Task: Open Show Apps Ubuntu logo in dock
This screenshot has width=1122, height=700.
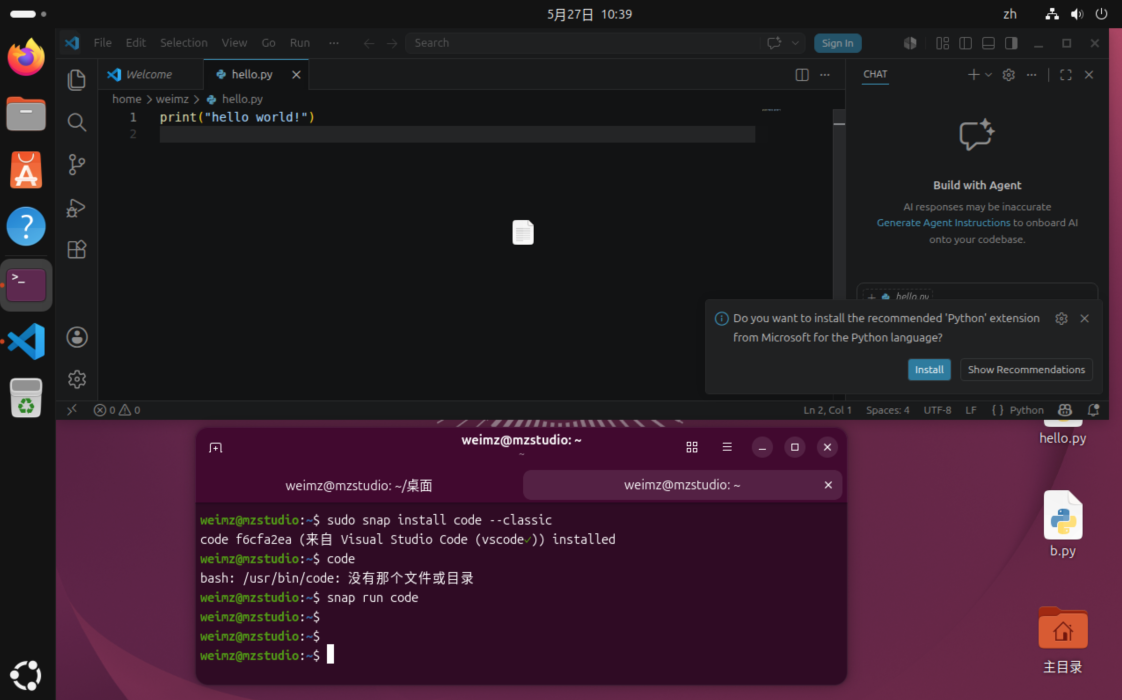Action: point(26,676)
